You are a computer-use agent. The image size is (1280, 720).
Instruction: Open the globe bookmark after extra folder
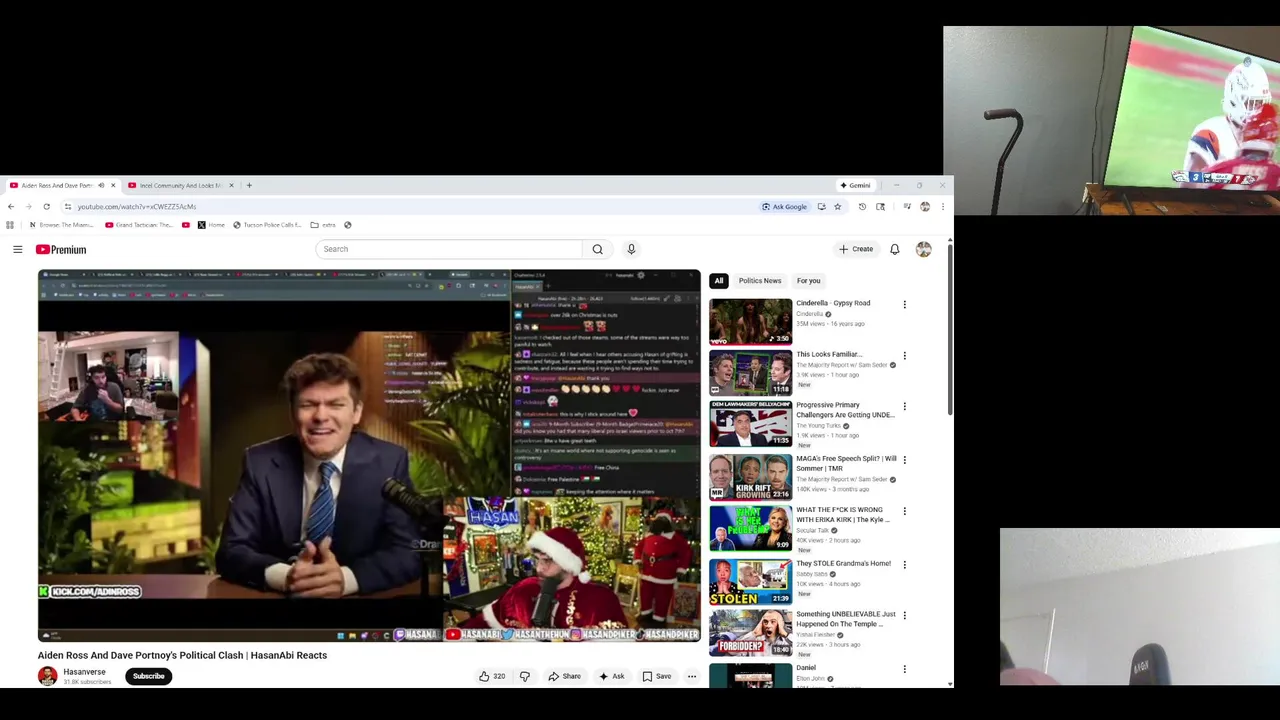(x=348, y=225)
